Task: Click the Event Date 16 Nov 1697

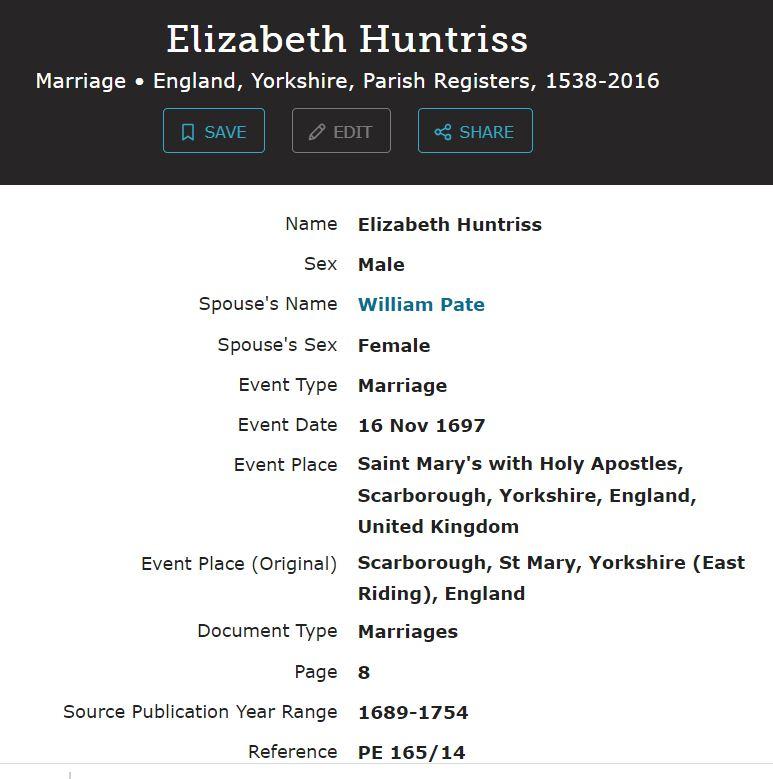Action: [421, 425]
